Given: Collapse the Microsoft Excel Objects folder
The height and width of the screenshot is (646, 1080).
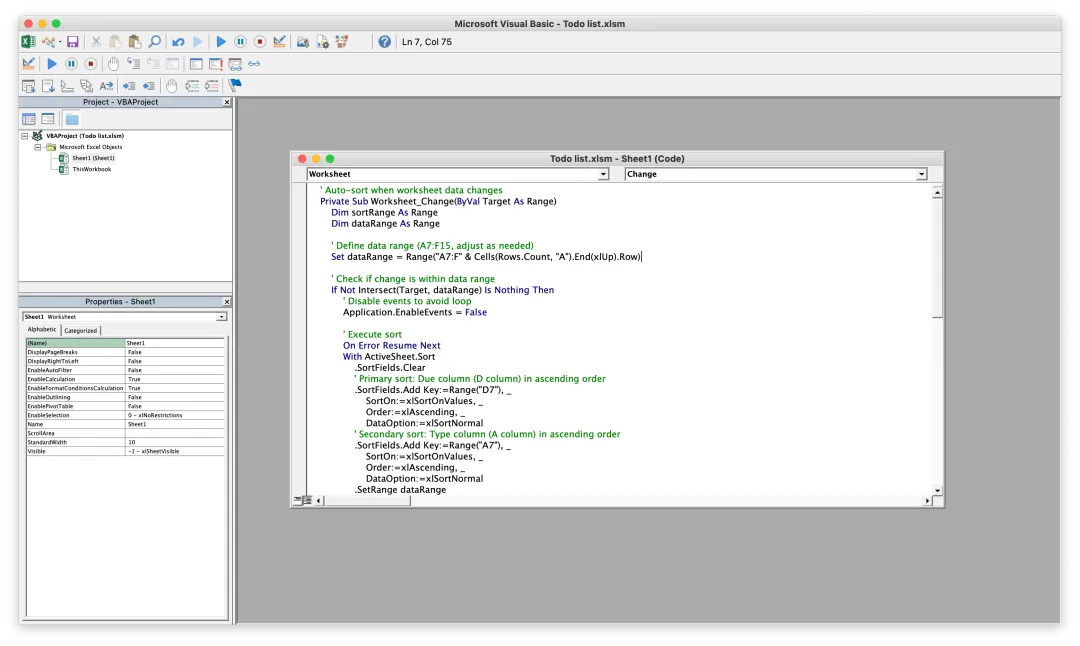Looking at the screenshot, I should 38,147.
